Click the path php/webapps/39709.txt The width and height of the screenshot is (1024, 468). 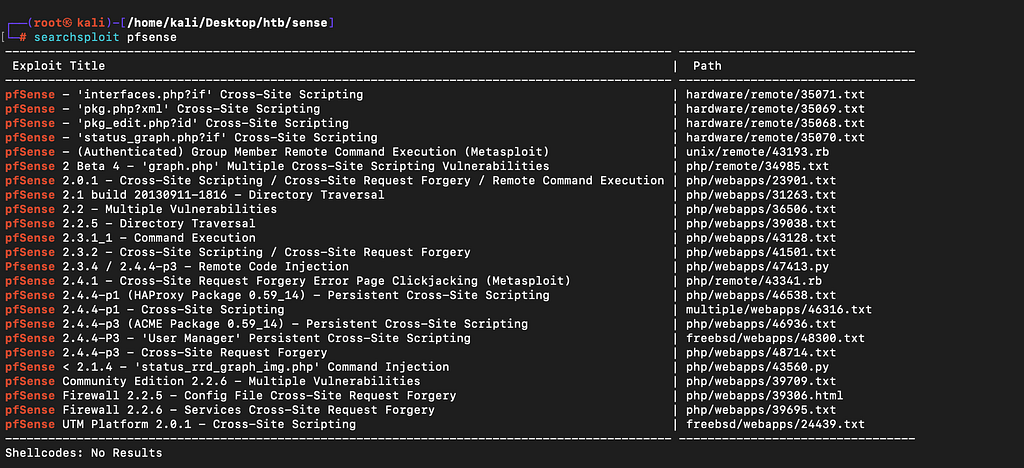(x=761, y=382)
